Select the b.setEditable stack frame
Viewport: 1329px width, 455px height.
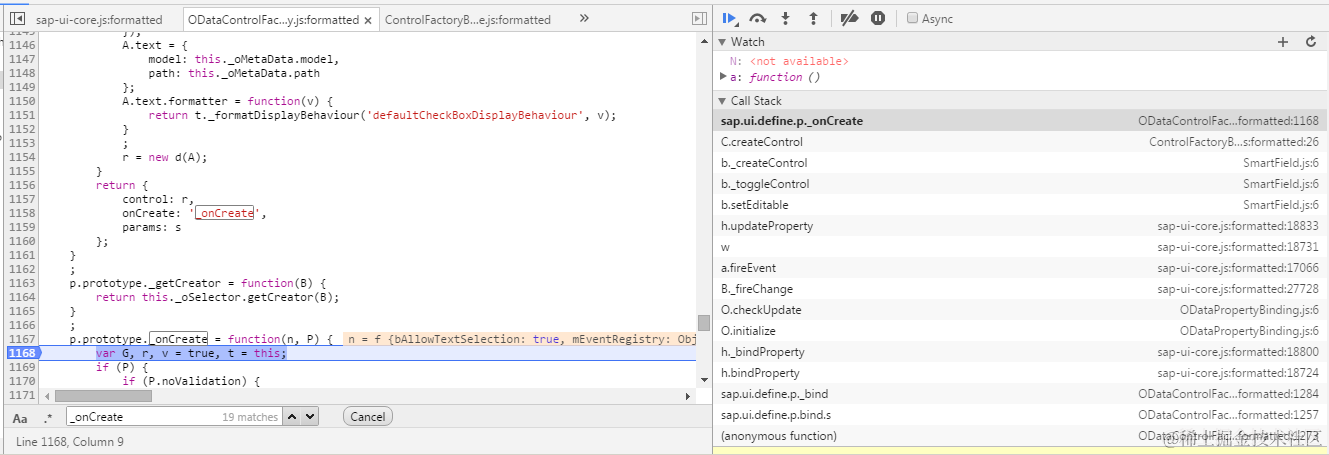point(1020,205)
